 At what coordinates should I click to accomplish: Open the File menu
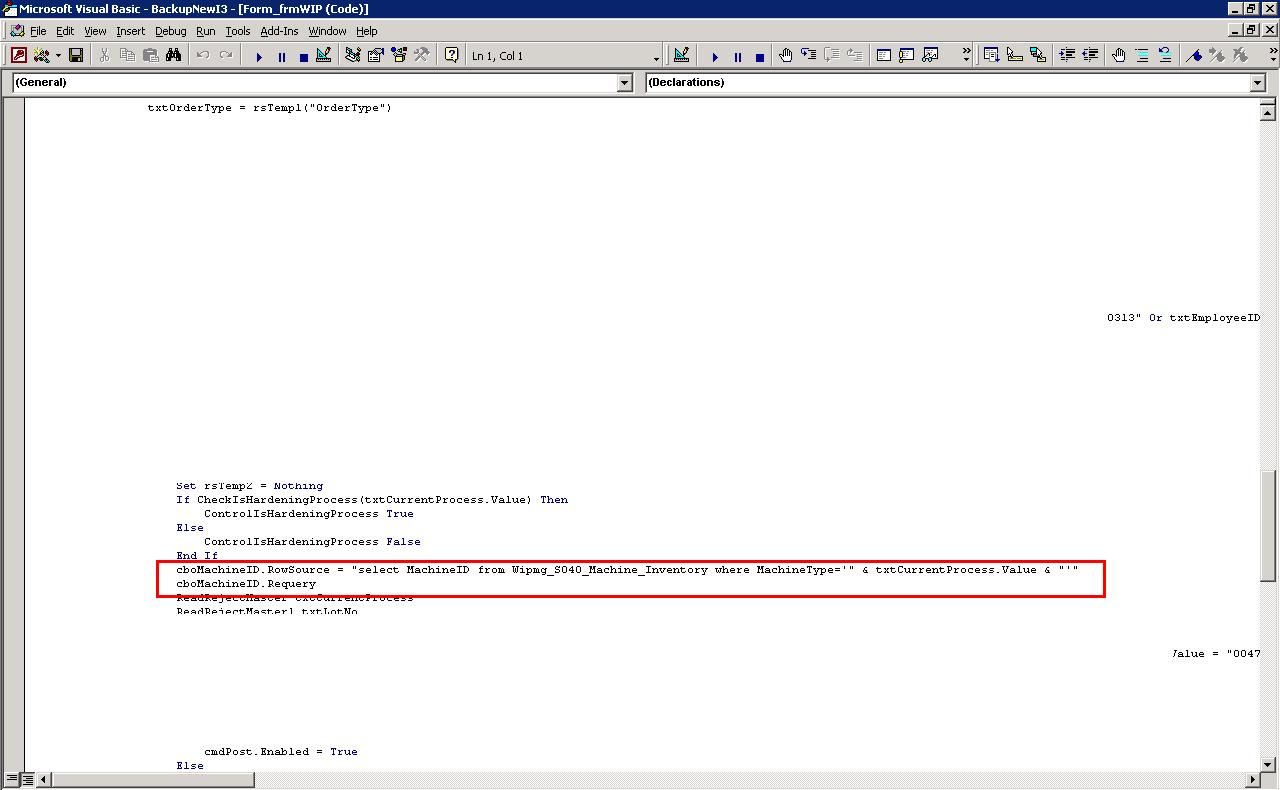click(38, 31)
